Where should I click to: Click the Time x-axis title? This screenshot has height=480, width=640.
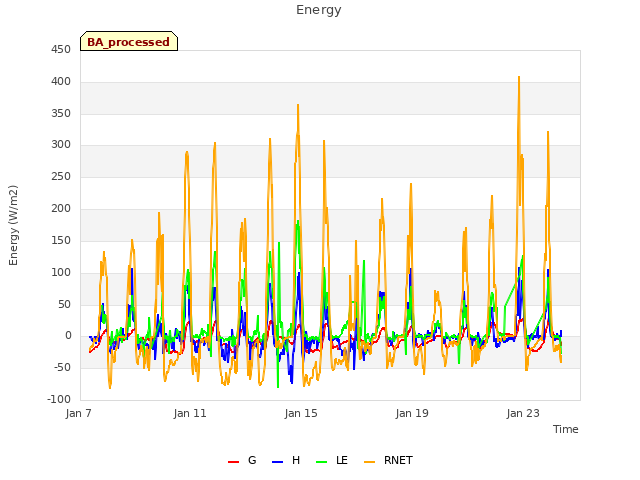(565, 429)
